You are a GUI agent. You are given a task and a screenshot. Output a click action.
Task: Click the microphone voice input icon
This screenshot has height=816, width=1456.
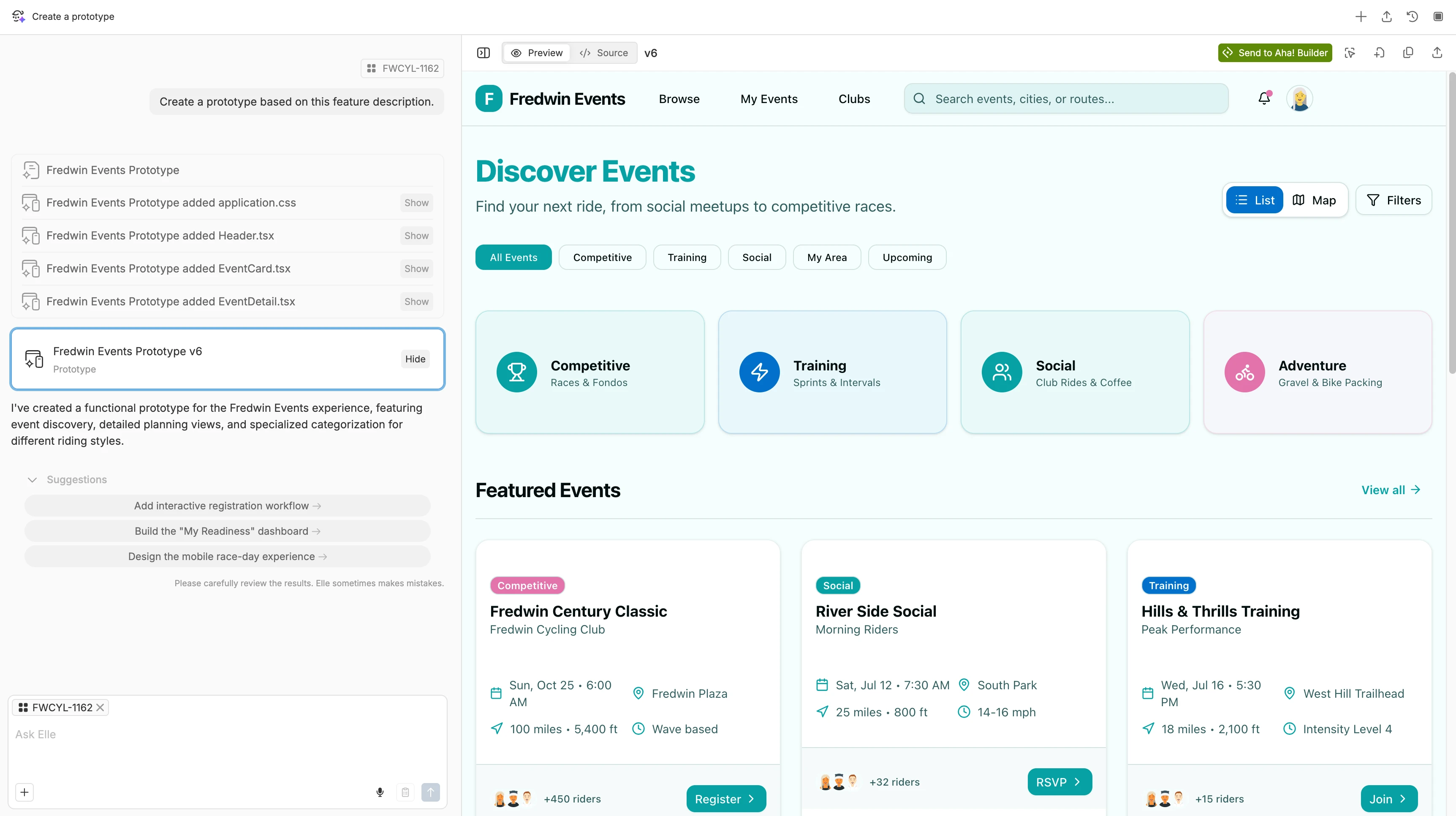click(x=380, y=792)
